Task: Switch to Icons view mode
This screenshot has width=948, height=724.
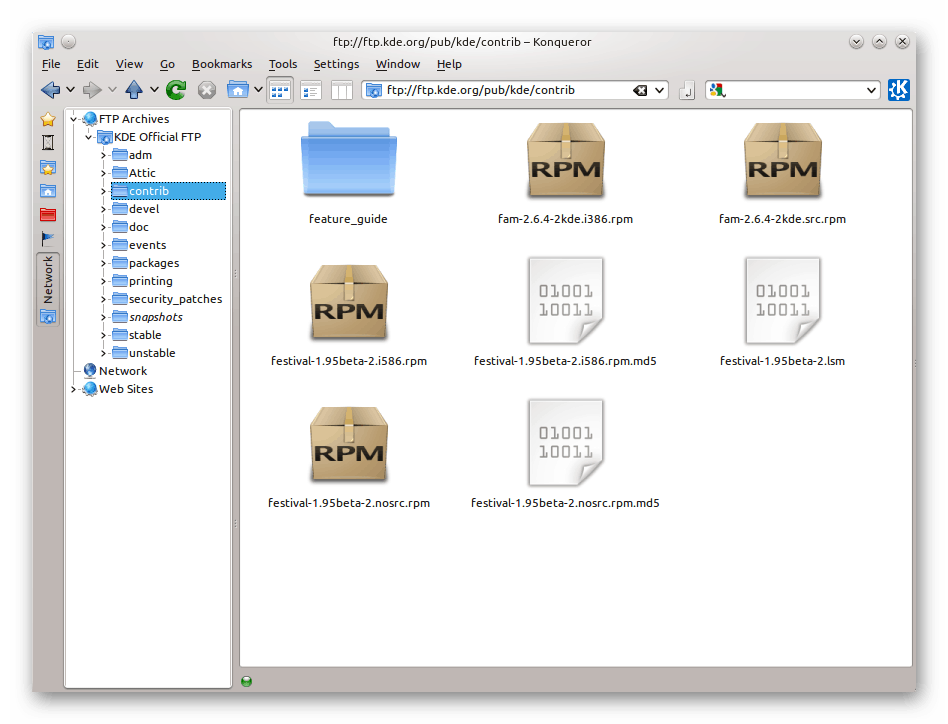Action: (279, 91)
